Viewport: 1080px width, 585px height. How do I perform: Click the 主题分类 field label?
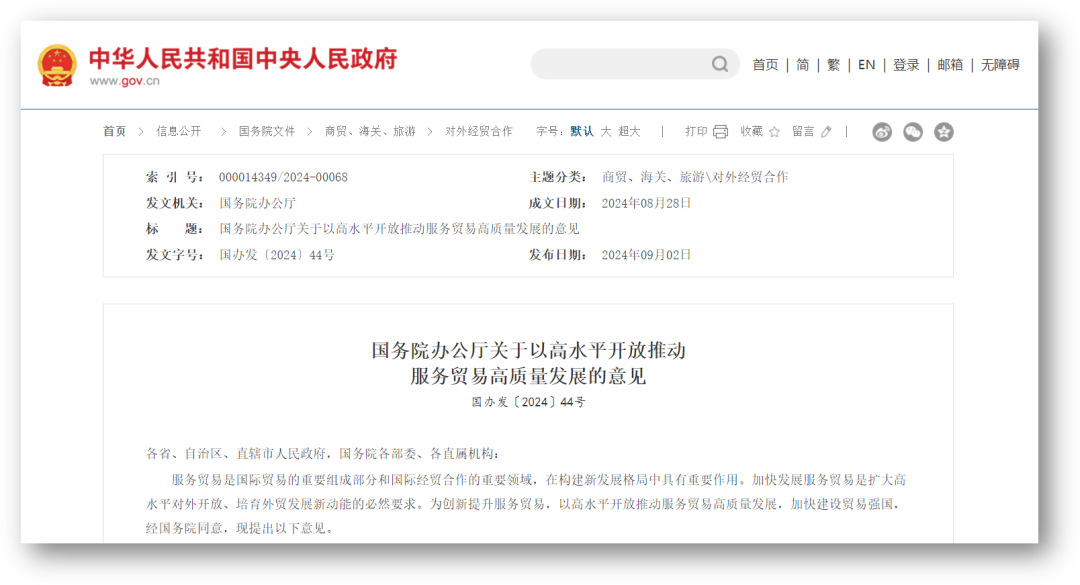tap(557, 177)
